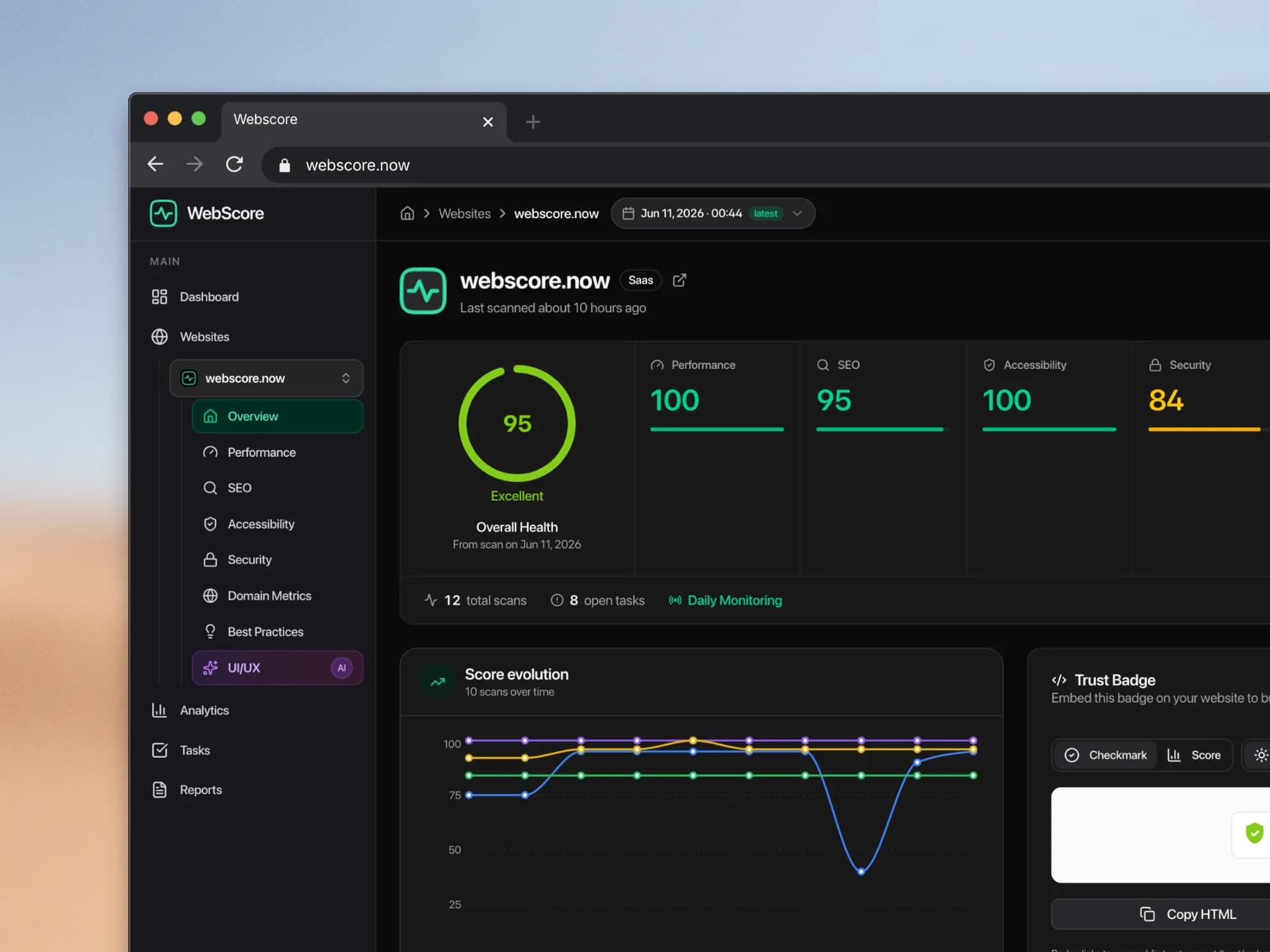
Task: Click the Trust Badge code icon
Action: pos(1059,680)
